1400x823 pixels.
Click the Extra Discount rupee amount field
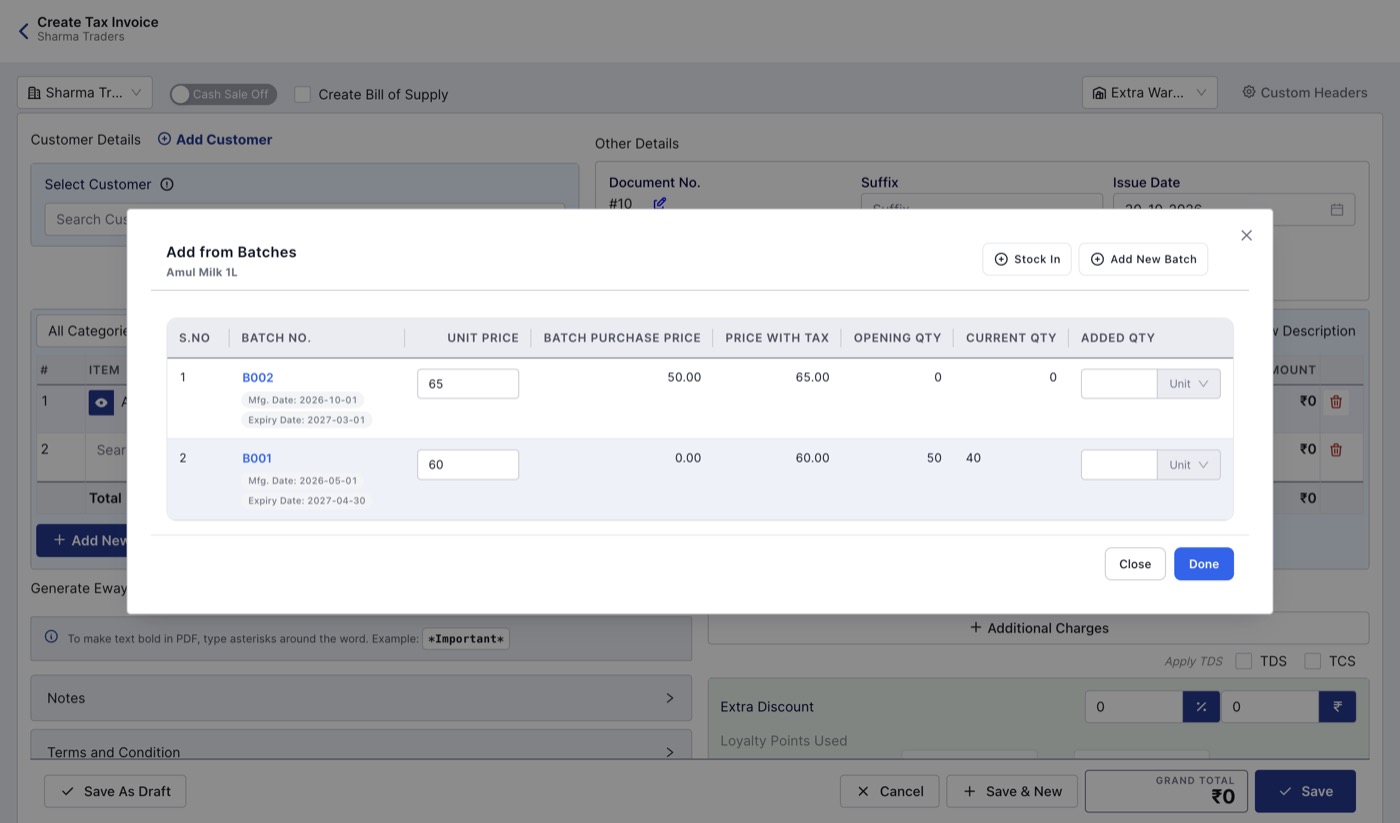coord(1270,707)
